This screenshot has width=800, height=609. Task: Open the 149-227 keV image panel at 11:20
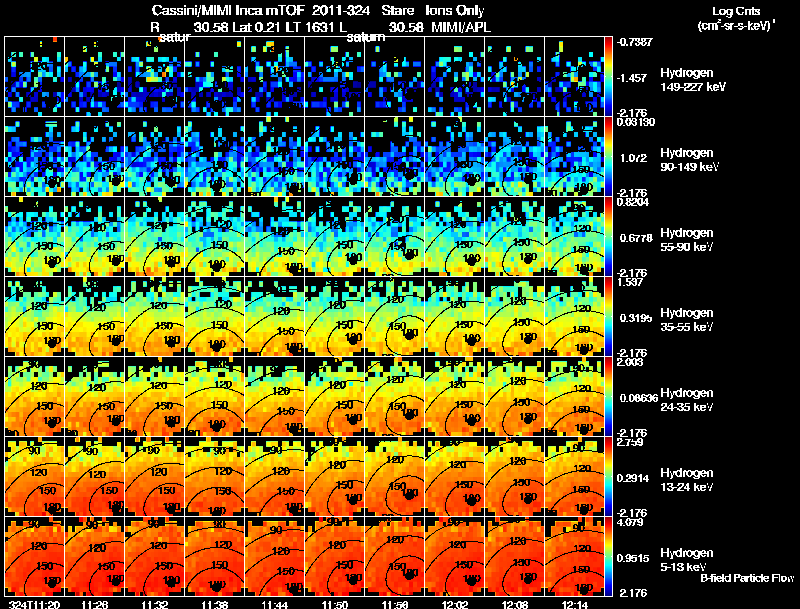click(x=35, y=77)
